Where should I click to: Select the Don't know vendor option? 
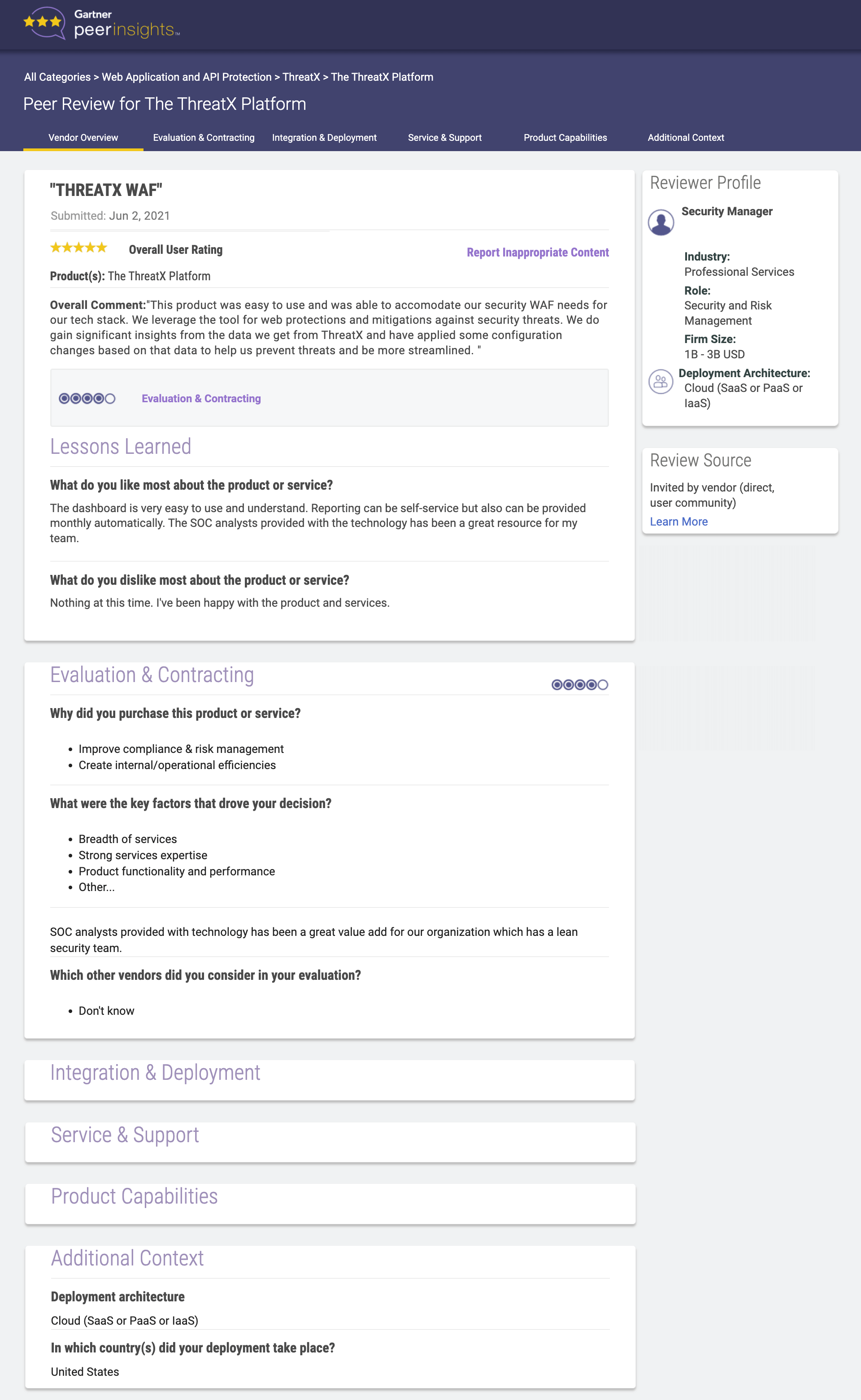coord(106,1011)
